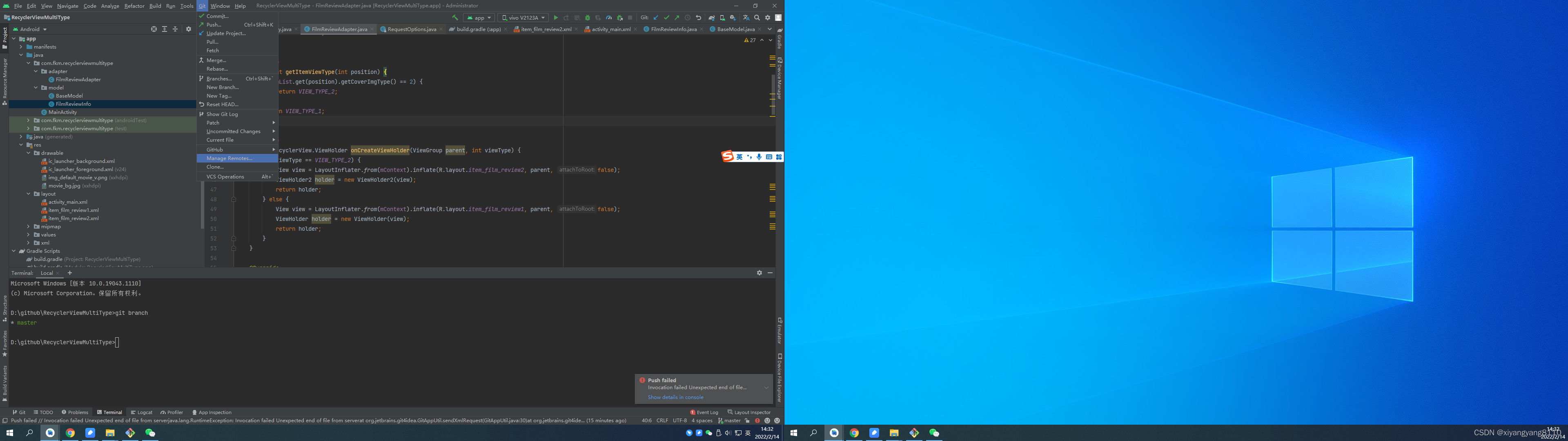1568x441 pixels.
Task: Click Git push green arrow toolbar icon
Action: 677,18
